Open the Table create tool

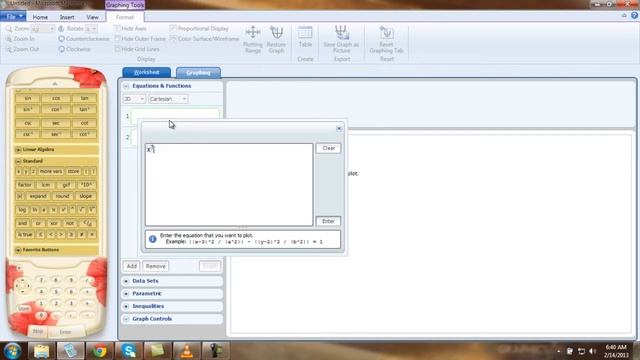click(x=305, y=37)
